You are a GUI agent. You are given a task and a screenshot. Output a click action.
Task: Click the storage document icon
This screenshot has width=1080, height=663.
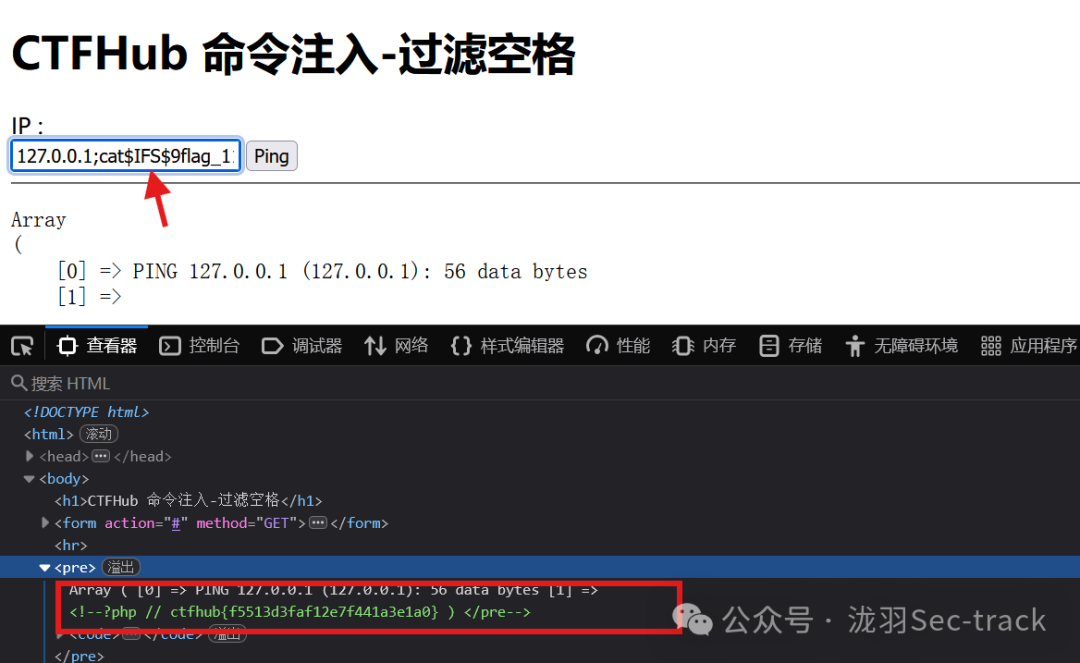(769, 346)
